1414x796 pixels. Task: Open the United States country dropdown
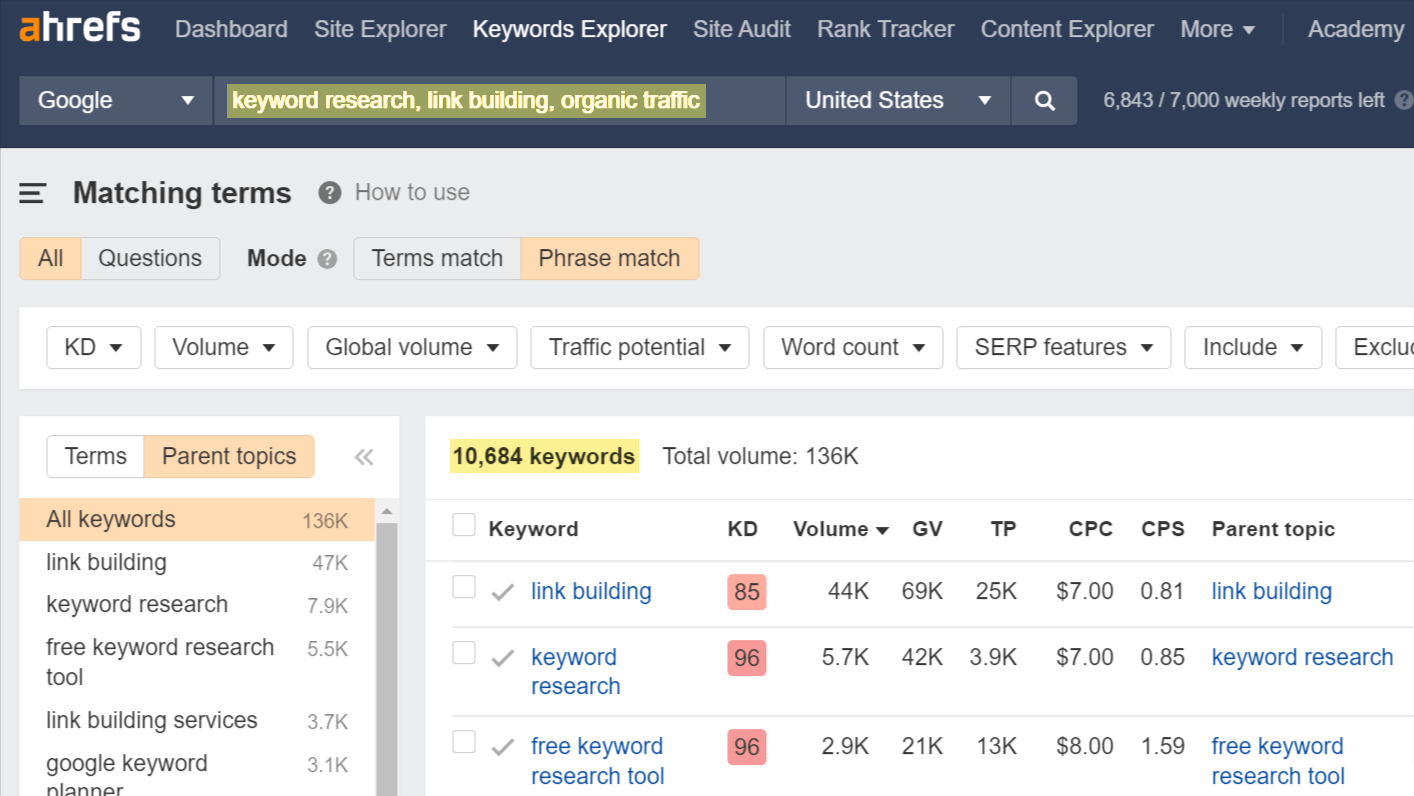click(896, 100)
